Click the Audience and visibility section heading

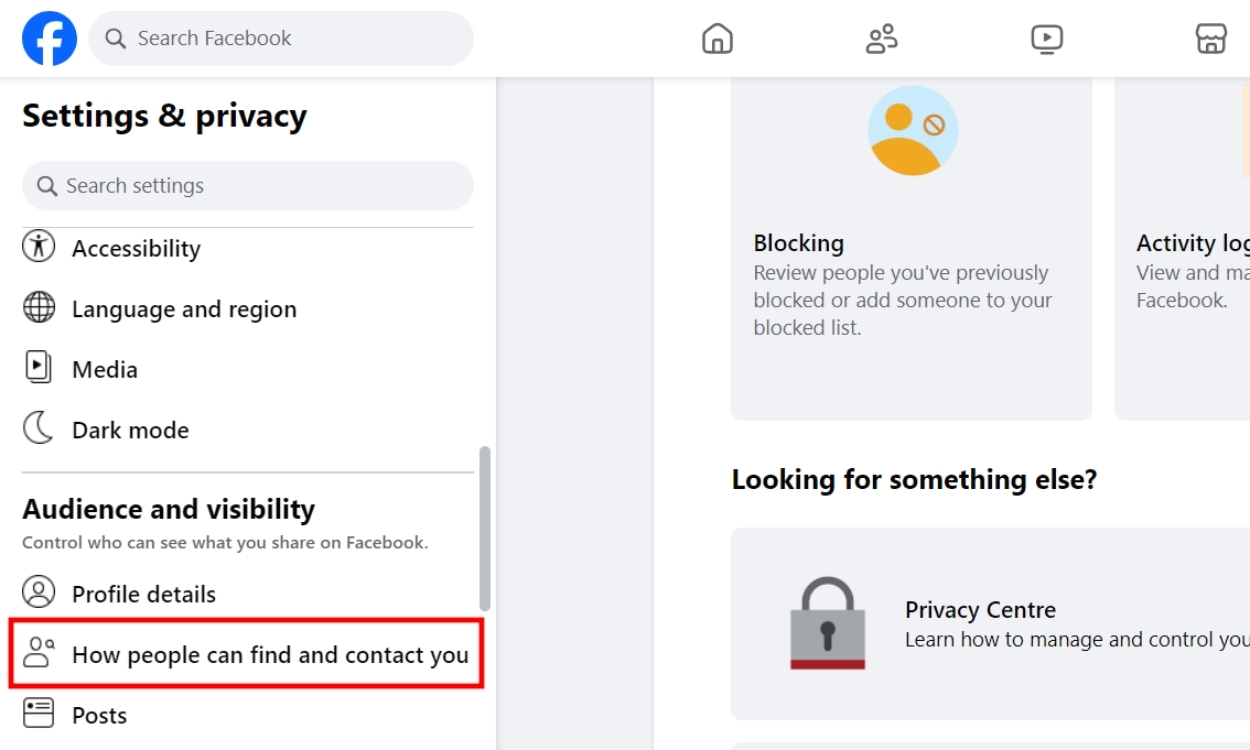tap(167, 509)
